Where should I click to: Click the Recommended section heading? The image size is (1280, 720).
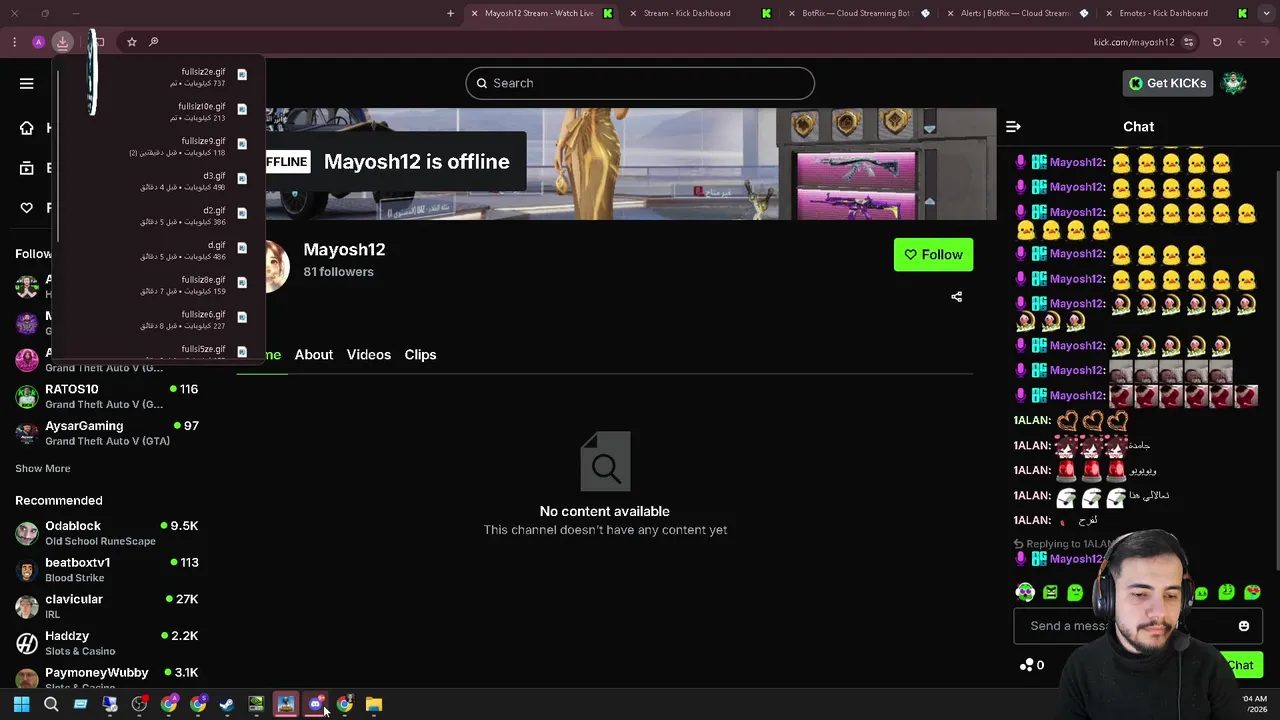59,500
